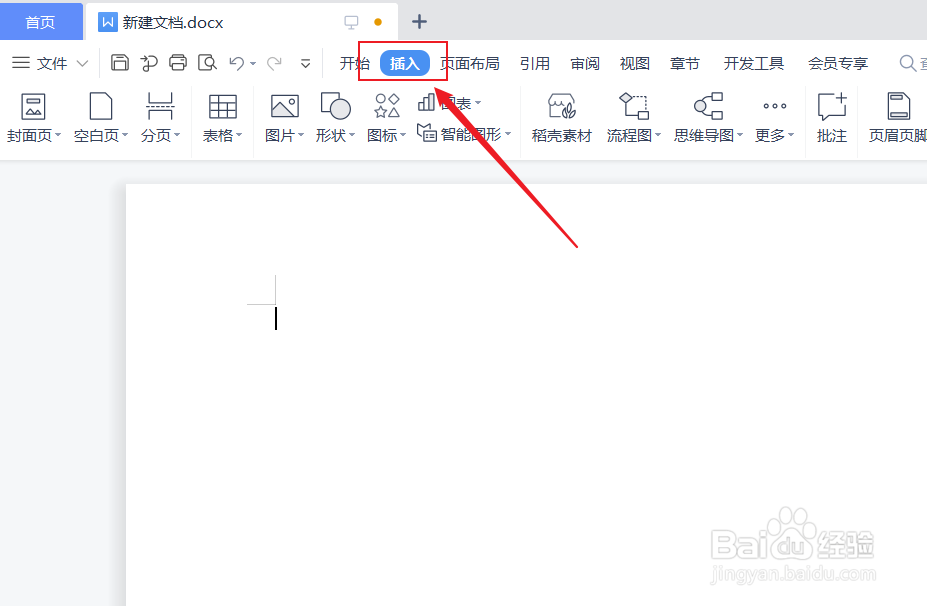This screenshot has height=606, width=927.
Task: Open the 文件 menu
Action: click(52, 63)
